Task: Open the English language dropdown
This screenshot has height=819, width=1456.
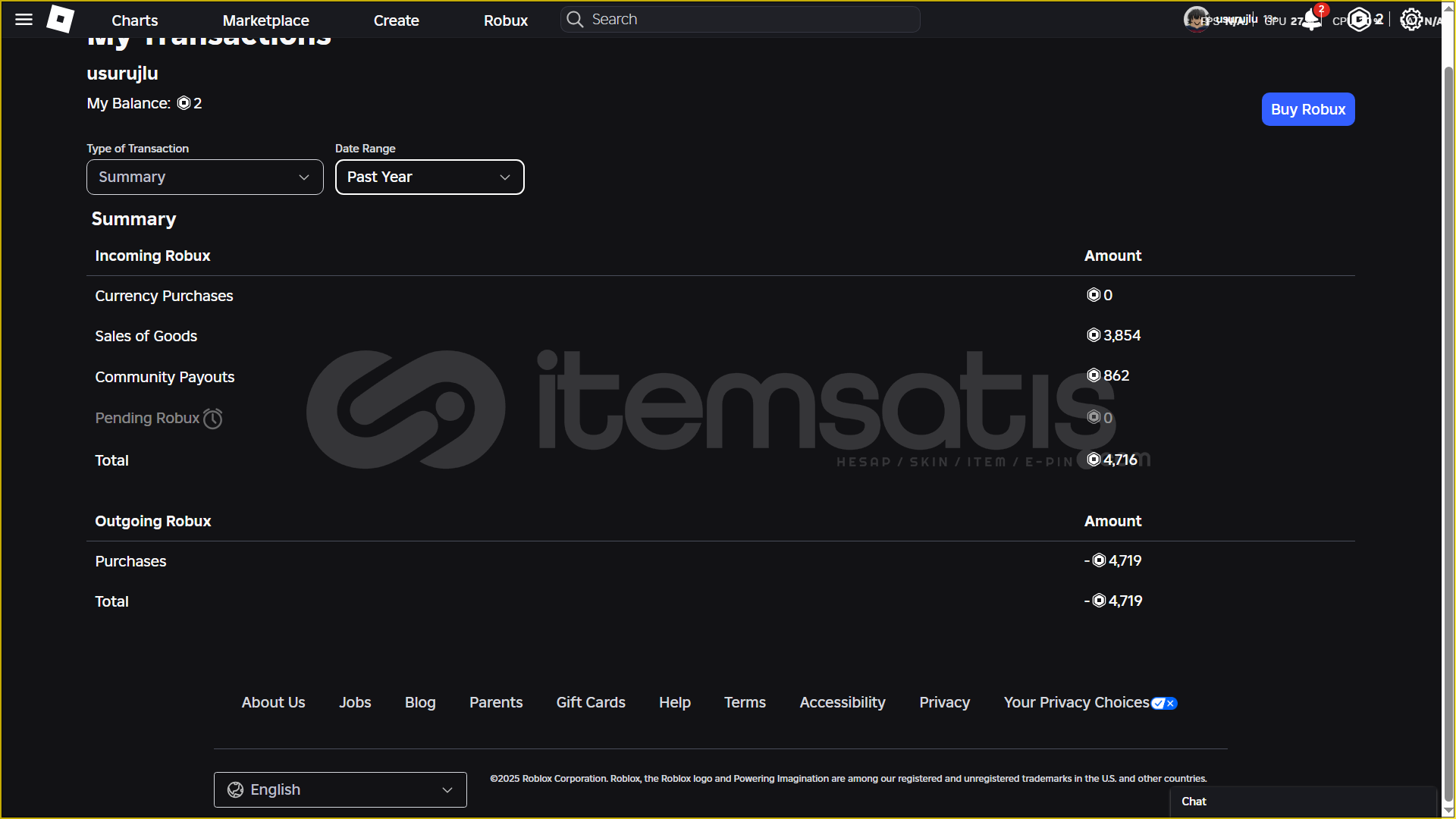Action: [340, 790]
